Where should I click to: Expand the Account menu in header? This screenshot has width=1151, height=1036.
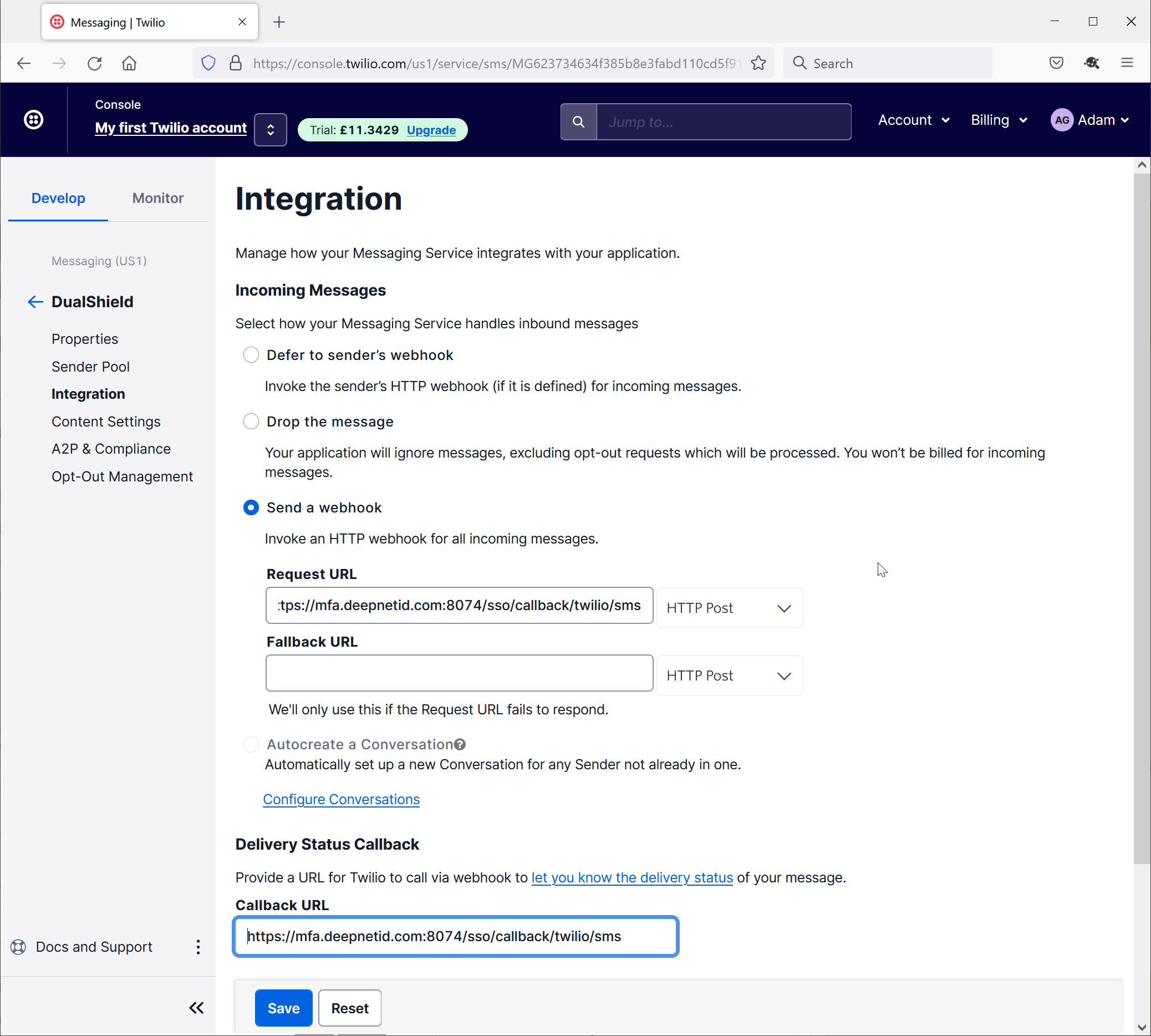[x=913, y=120]
